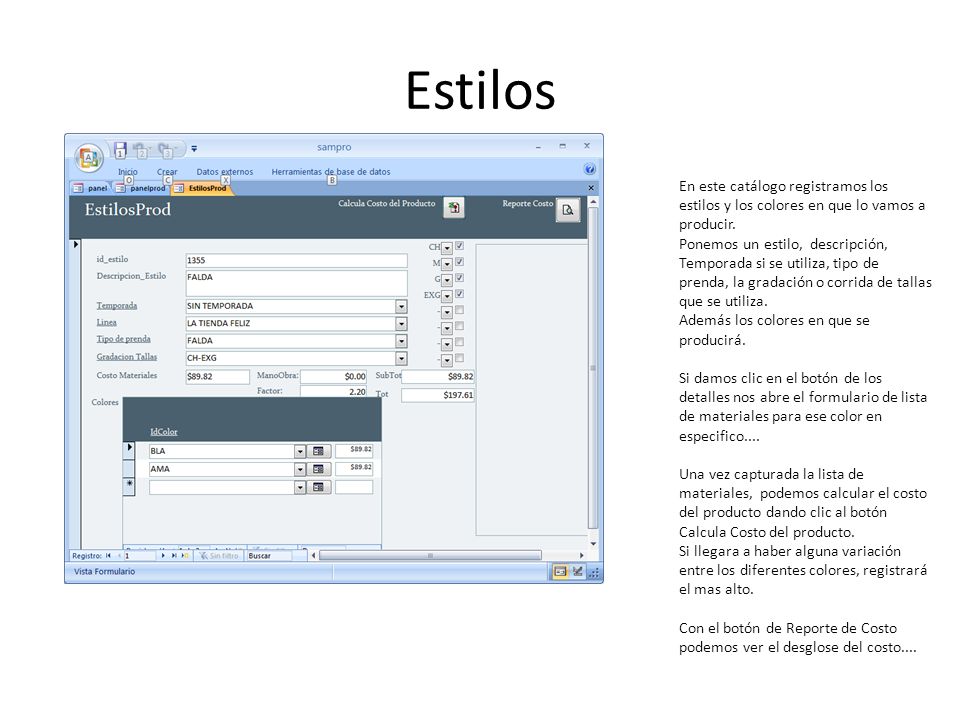The height and width of the screenshot is (720, 960).
Task: Open detail button on the new blank color row
Action: pyautogui.click(x=318, y=487)
